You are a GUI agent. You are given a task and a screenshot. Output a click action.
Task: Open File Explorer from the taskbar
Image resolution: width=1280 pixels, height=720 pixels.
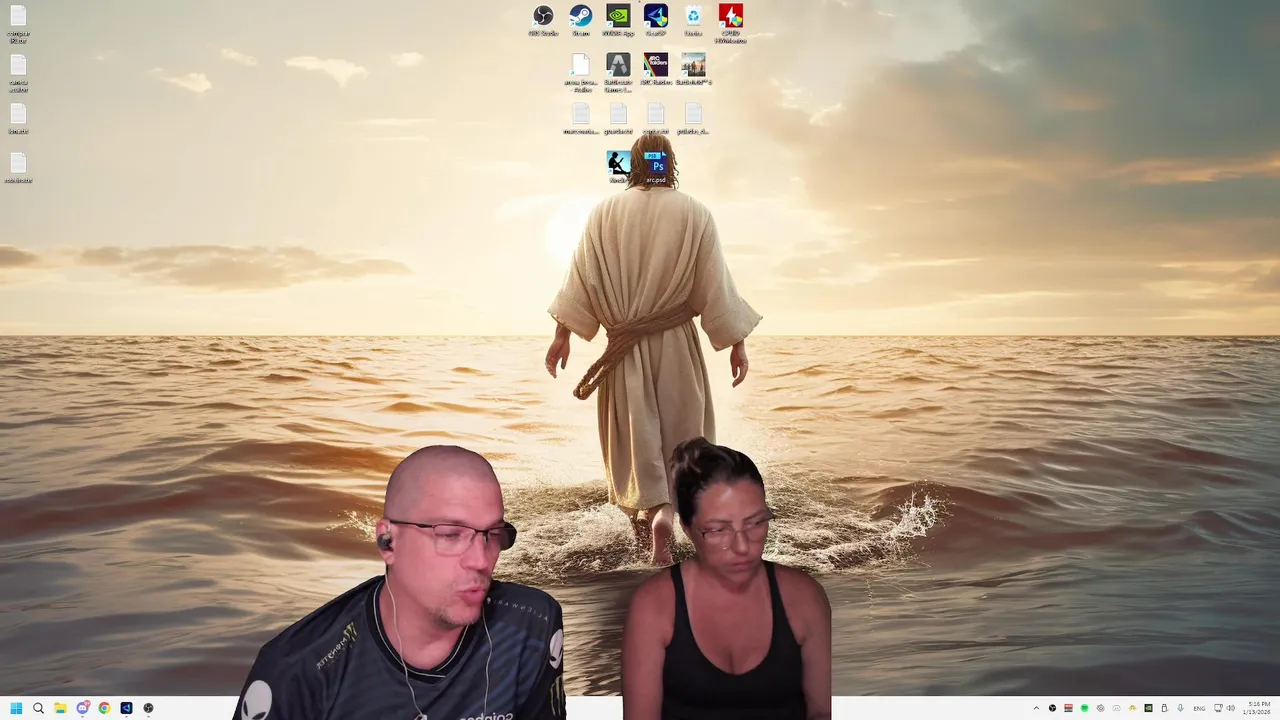click(x=60, y=708)
